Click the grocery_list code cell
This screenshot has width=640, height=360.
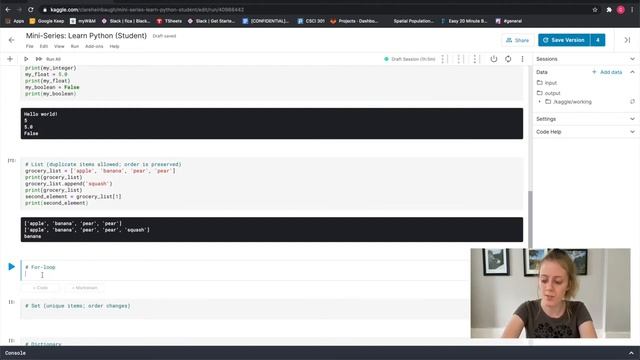(272, 184)
